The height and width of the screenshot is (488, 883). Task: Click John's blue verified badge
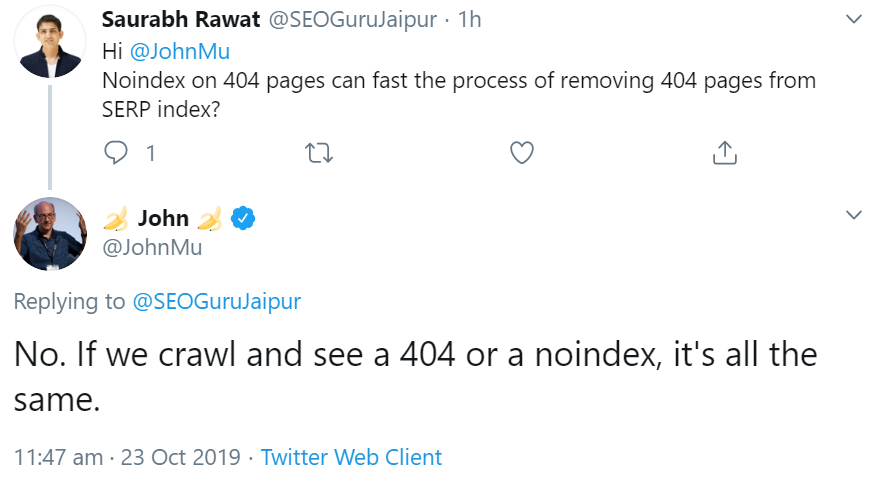(244, 218)
